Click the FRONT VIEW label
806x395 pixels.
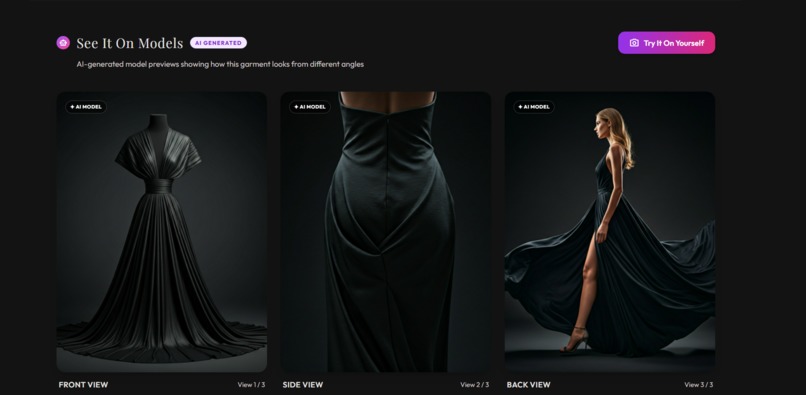click(x=83, y=385)
